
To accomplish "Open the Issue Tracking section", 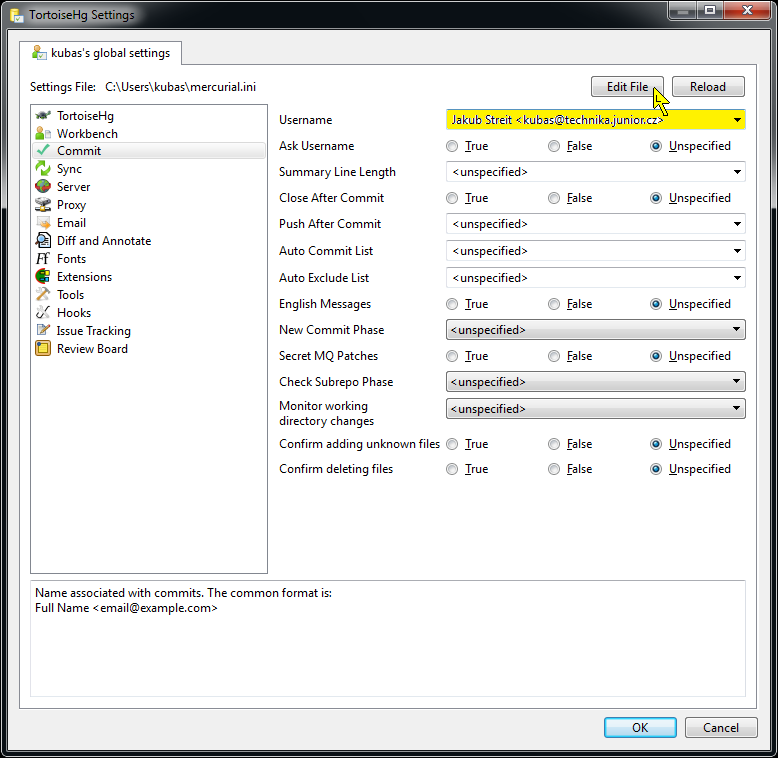I will point(149,330).
